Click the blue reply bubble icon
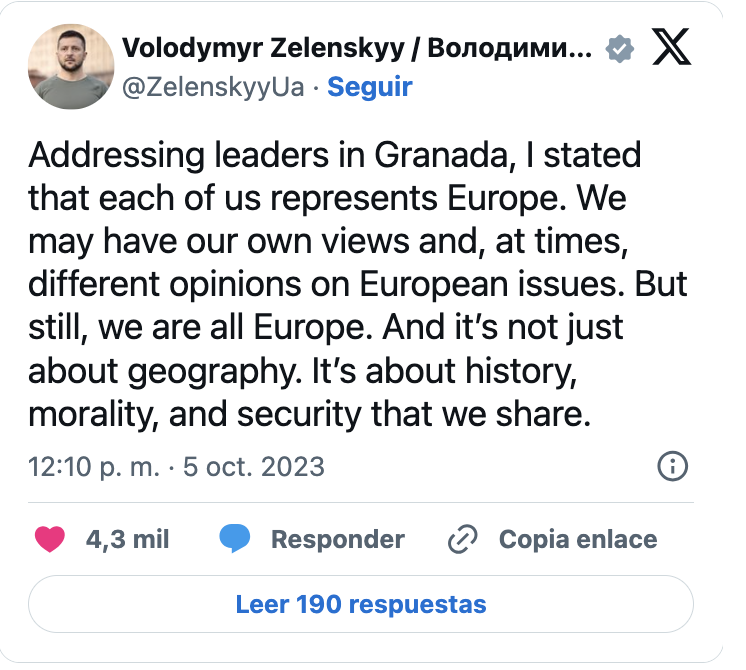The width and height of the screenshot is (746, 670). (x=235, y=539)
